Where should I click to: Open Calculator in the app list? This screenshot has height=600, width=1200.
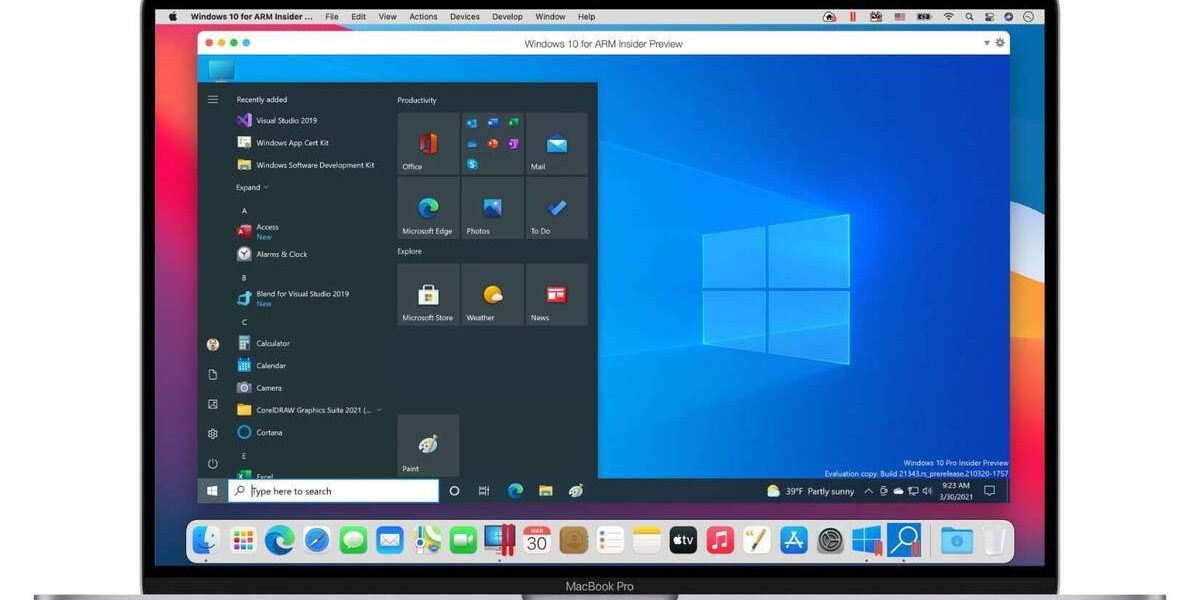click(272, 343)
